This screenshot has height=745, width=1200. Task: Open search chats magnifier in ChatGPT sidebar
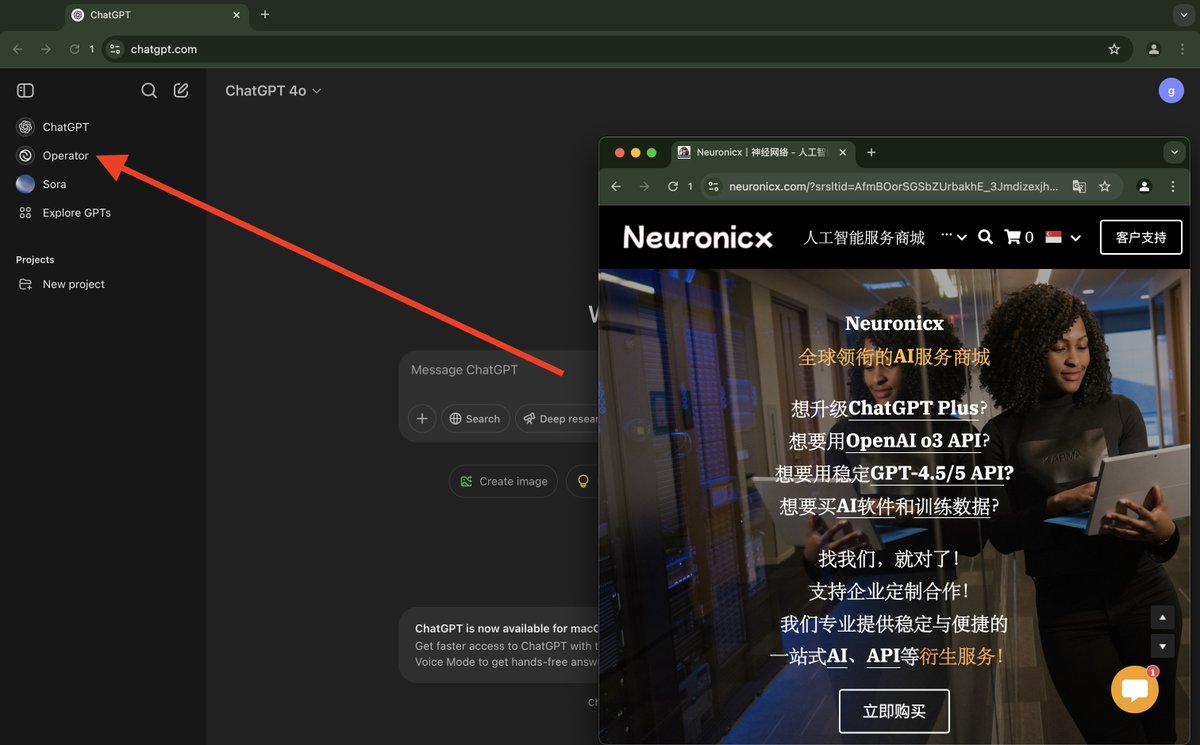[149, 91]
